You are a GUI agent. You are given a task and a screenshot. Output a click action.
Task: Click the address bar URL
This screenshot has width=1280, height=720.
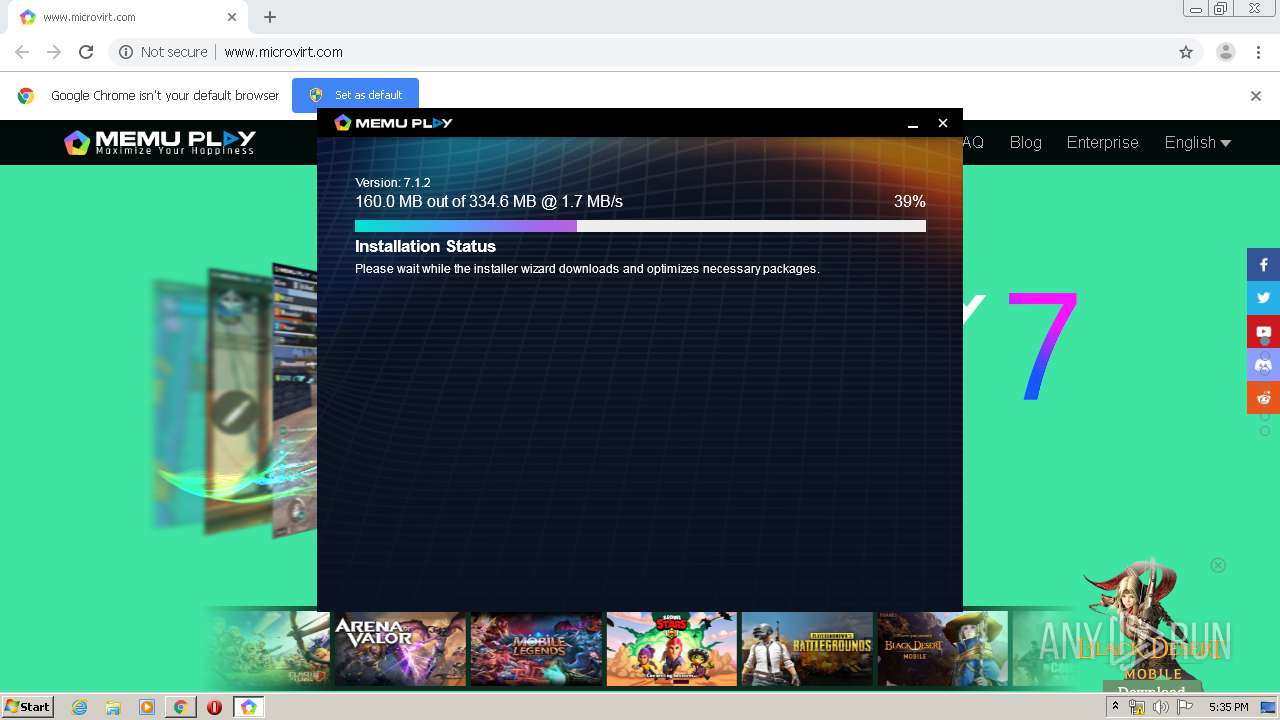[x=283, y=52]
